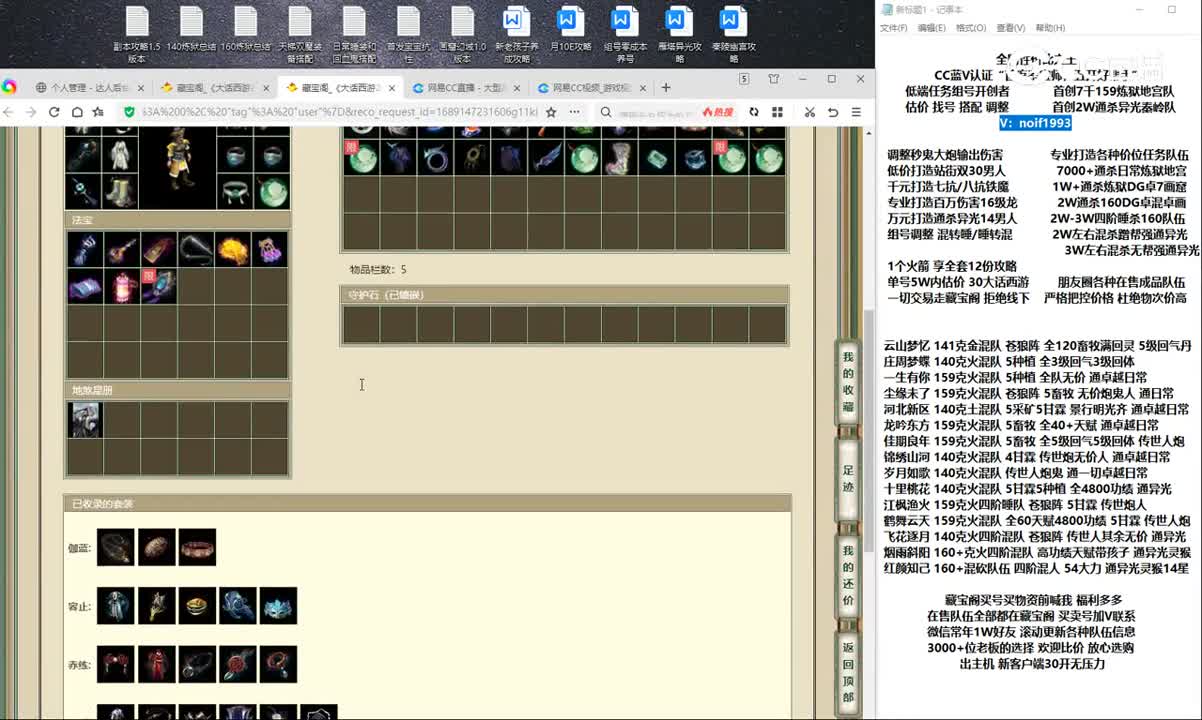Screen dimensions: 1202x720
Task: Click the selected text V: noif1993 in Notepad
Action: click(x=1035, y=123)
